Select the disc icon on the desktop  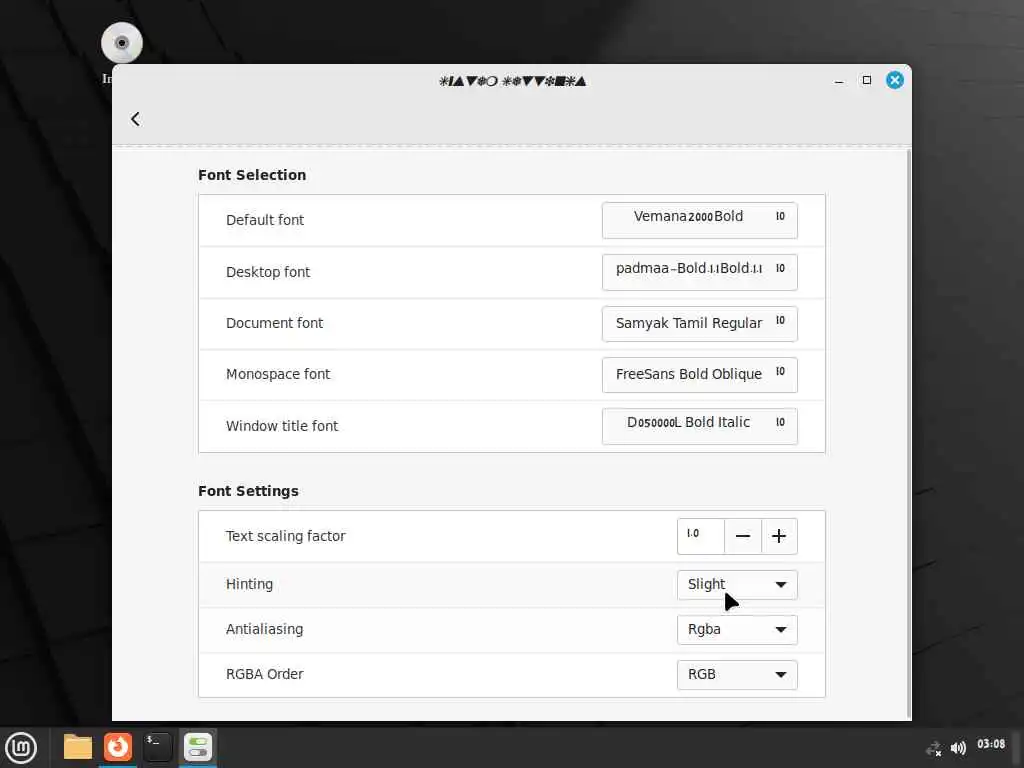121,43
